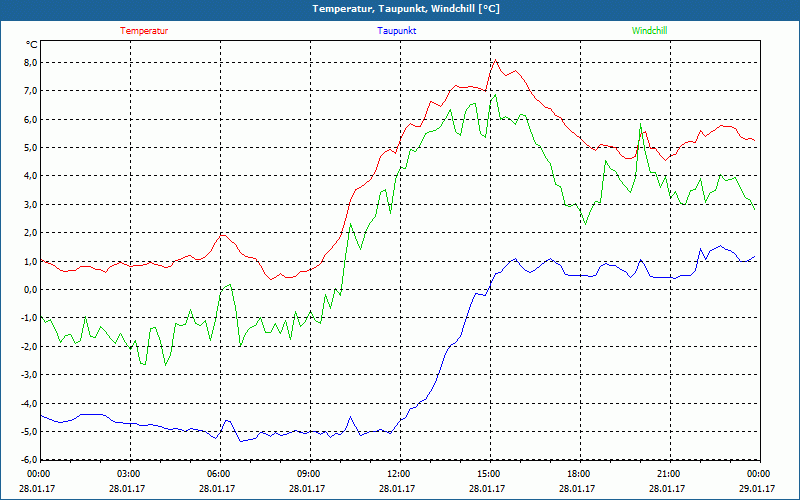This screenshot has height=500, width=800.
Task: Click the 8,0 value on the y-axis
Action: click(x=29, y=62)
